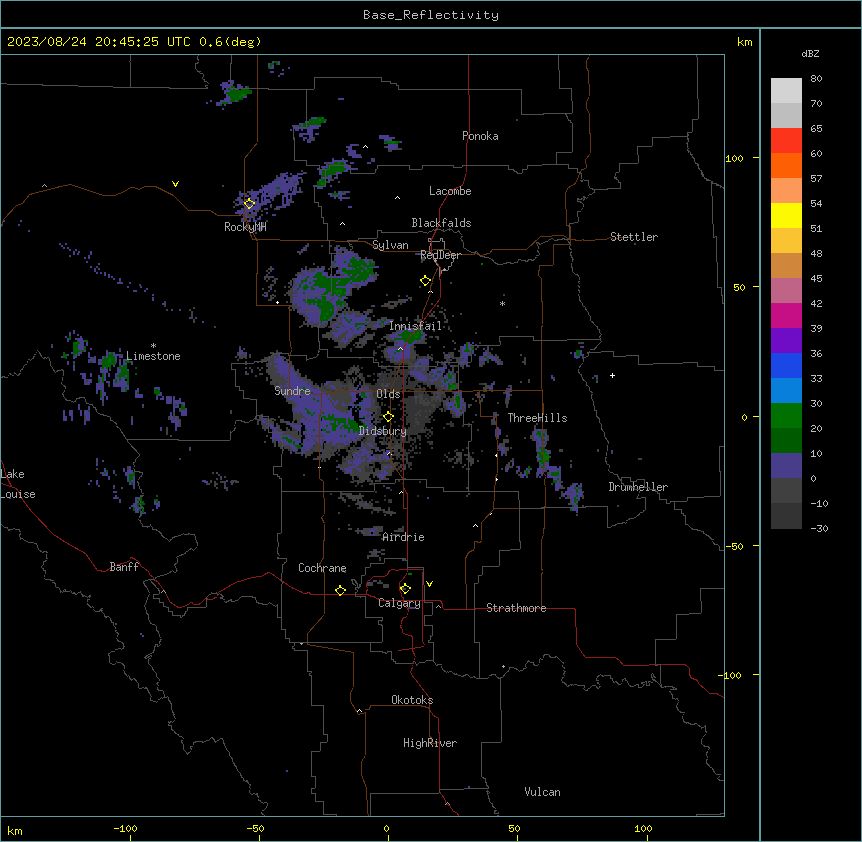Click the Base_Reflectivity title
This screenshot has height=842, width=862.
point(431,15)
